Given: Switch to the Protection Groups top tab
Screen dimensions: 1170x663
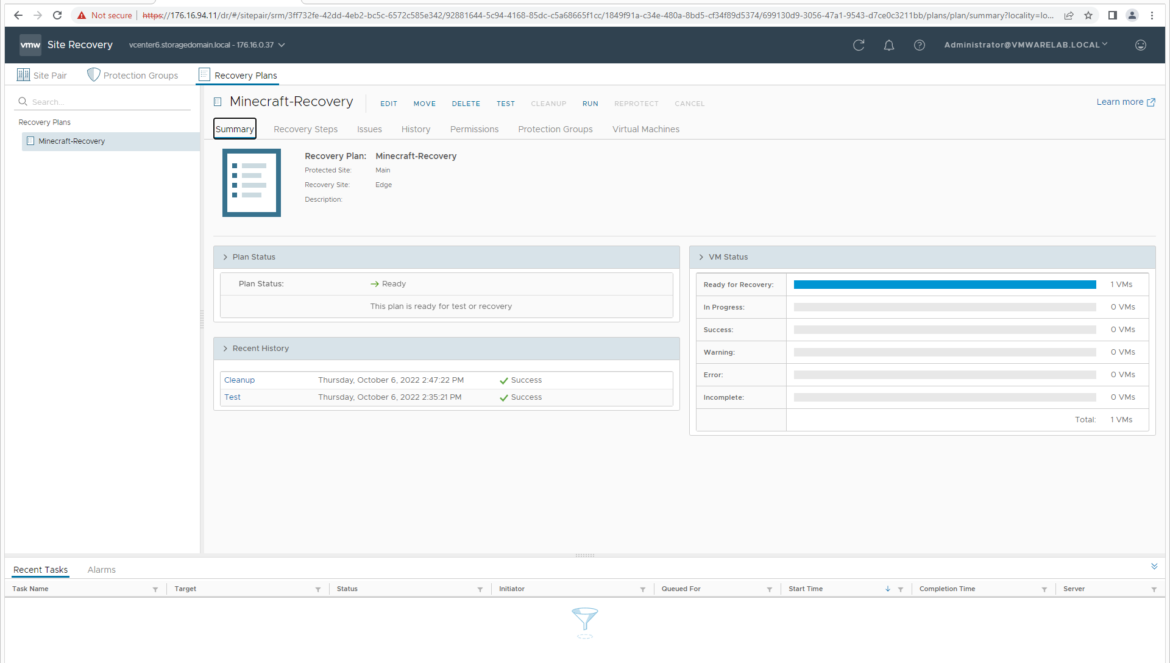Looking at the screenshot, I should pyautogui.click(x=133, y=75).
